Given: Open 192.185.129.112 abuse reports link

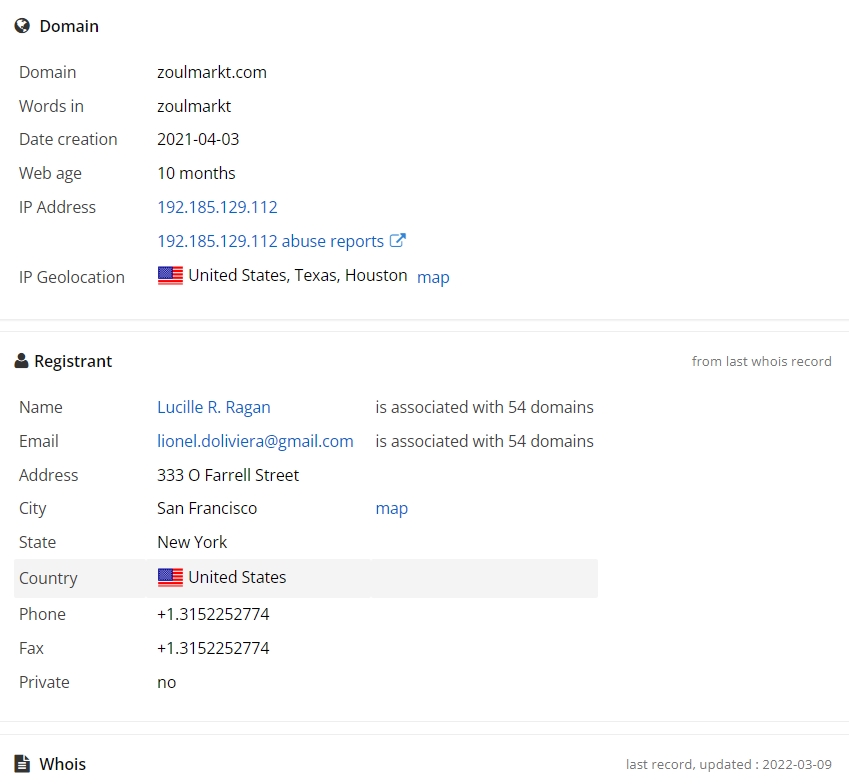Looking at the screenshot, I should point(270,241).
